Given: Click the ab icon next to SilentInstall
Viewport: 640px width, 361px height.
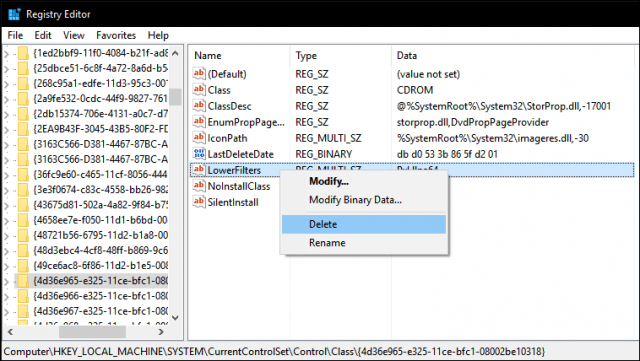Looking at the screenshot, I should coord(199,202).
